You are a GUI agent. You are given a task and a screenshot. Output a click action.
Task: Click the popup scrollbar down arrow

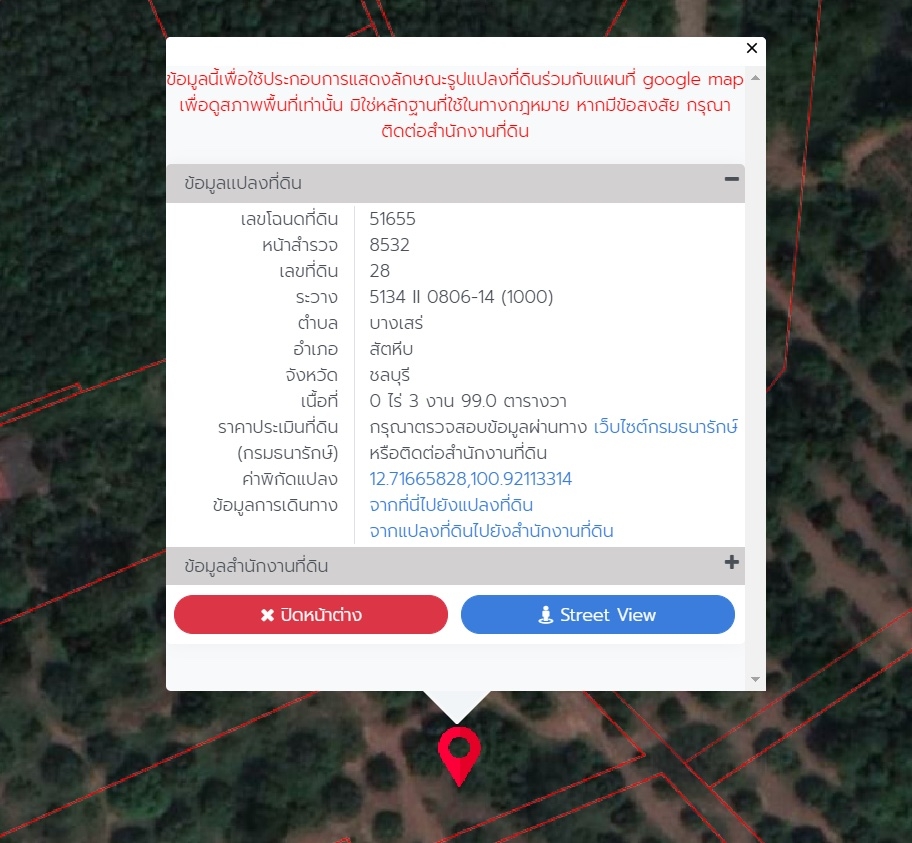[755, 679]
